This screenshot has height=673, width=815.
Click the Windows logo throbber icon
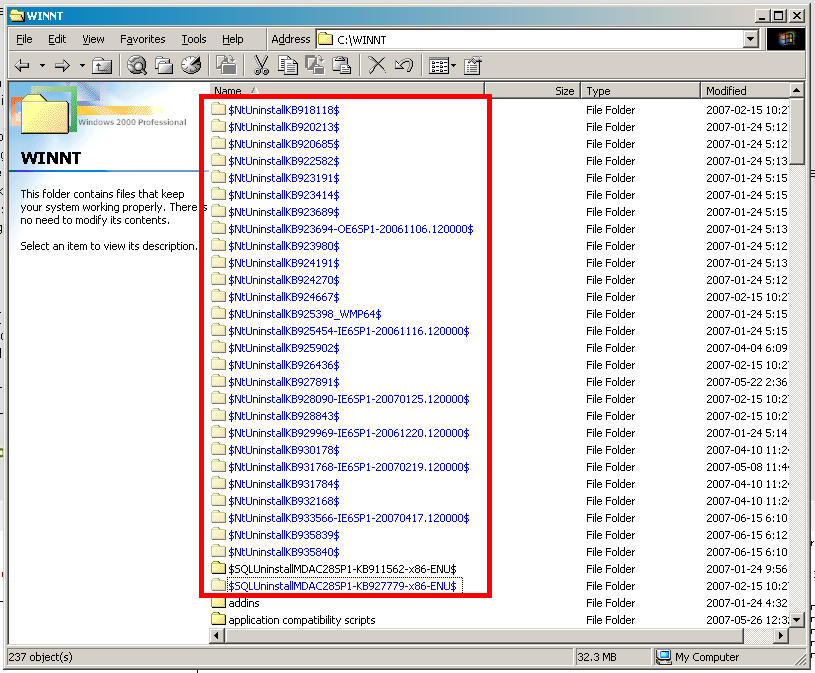point(786,39)
